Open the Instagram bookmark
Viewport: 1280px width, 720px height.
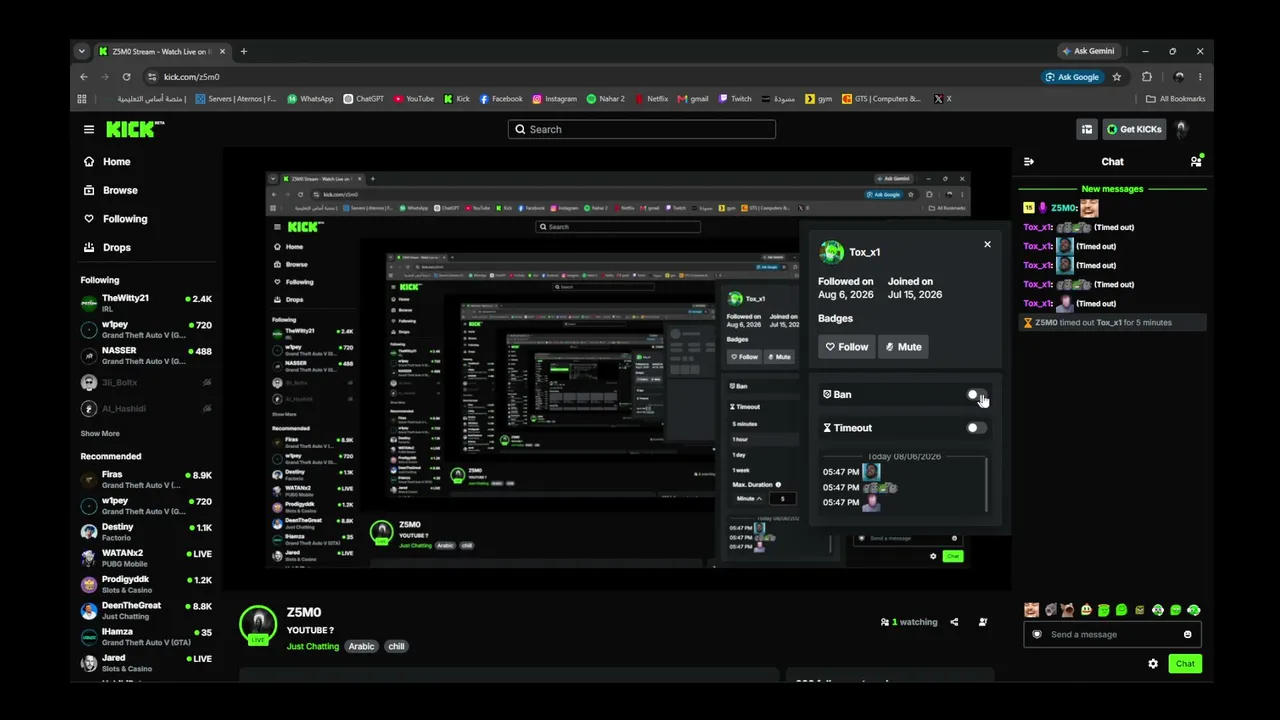point(555,99)
